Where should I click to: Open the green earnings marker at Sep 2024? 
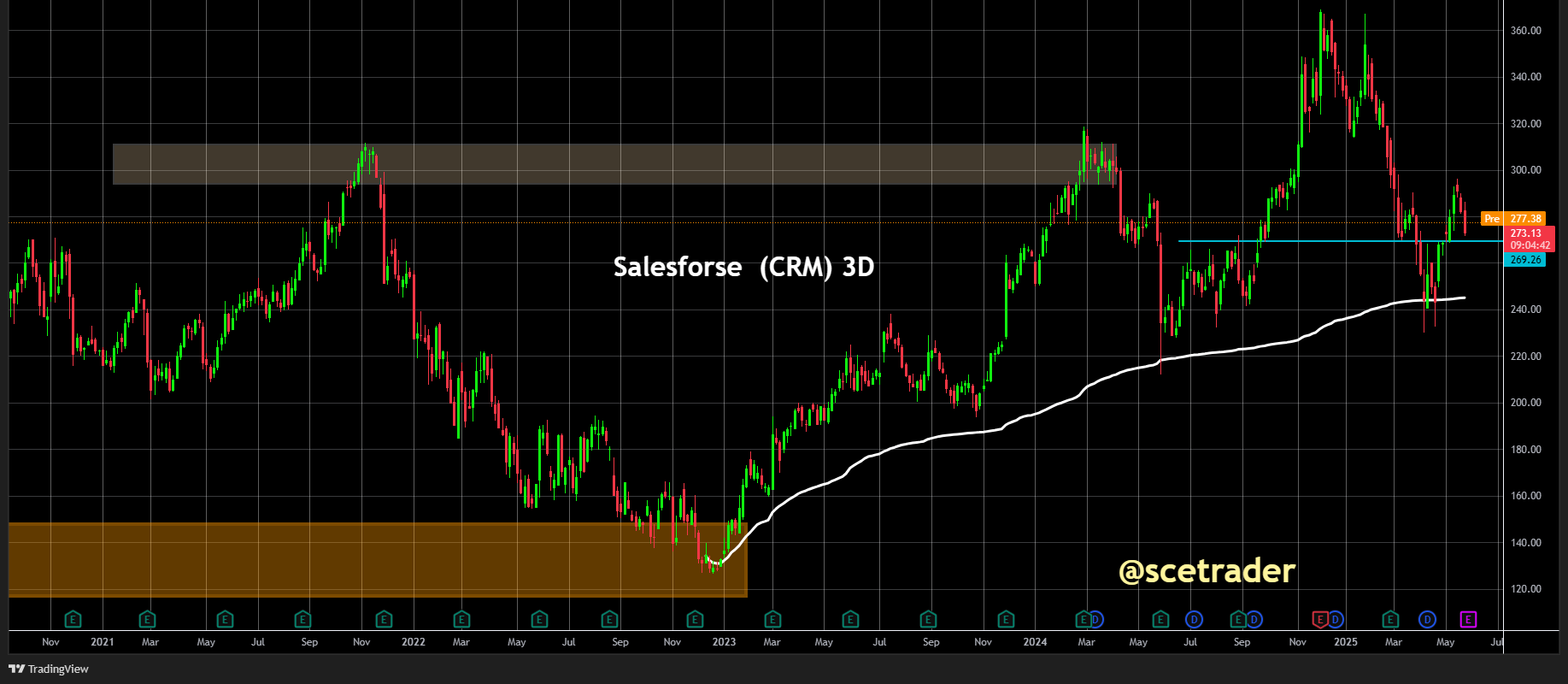tap(1238, 619)
